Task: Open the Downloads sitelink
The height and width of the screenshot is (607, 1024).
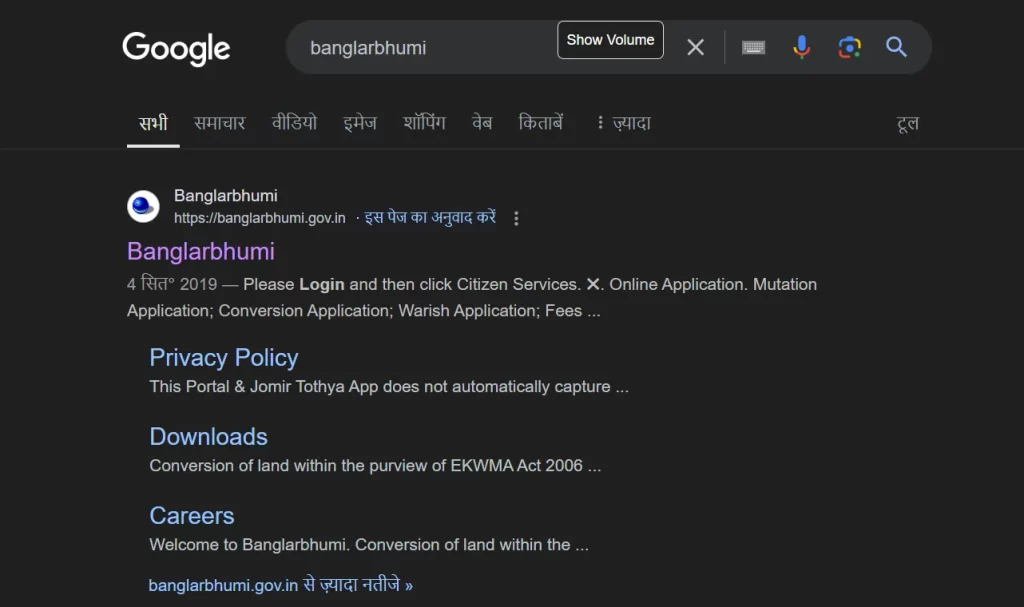Action: pos(208,436)
